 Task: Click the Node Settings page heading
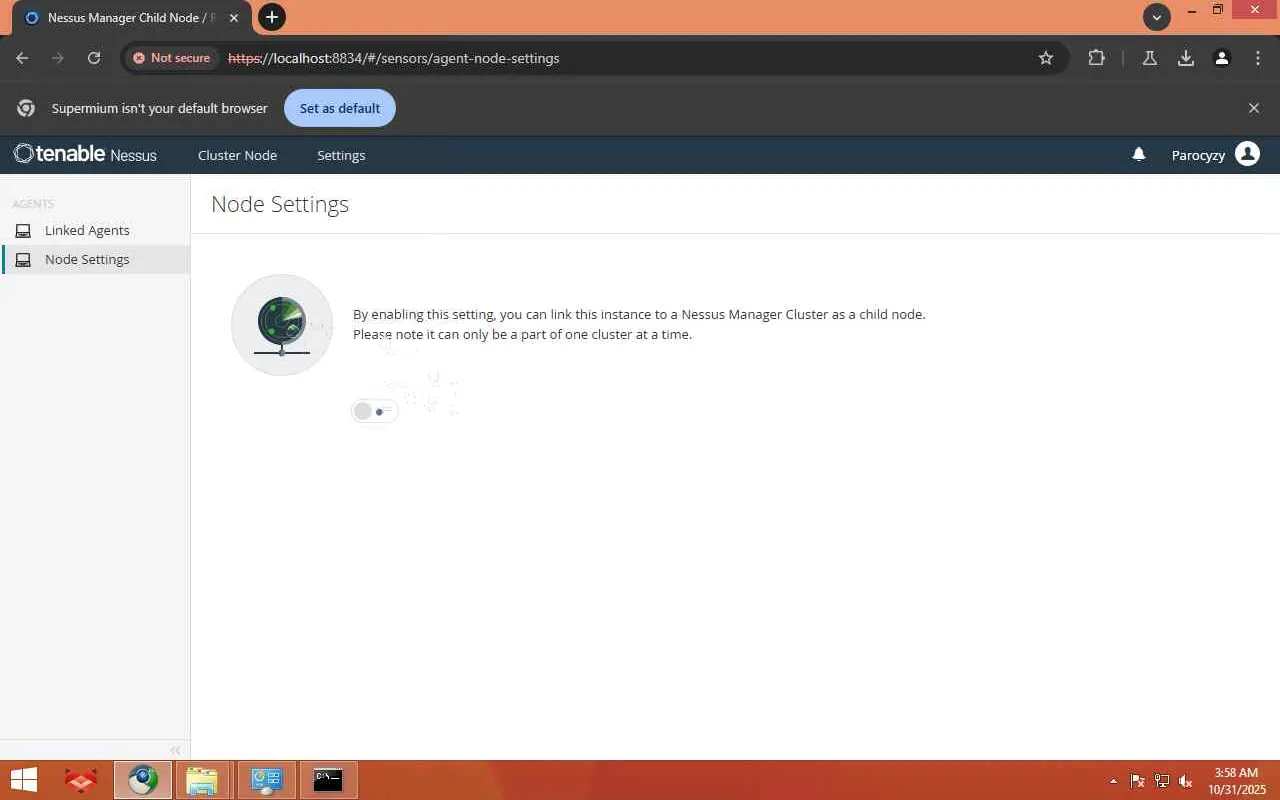(x=280, y=204)
